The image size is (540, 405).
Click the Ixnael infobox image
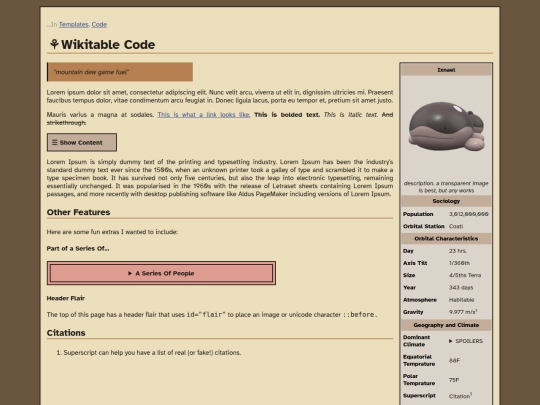446,126
